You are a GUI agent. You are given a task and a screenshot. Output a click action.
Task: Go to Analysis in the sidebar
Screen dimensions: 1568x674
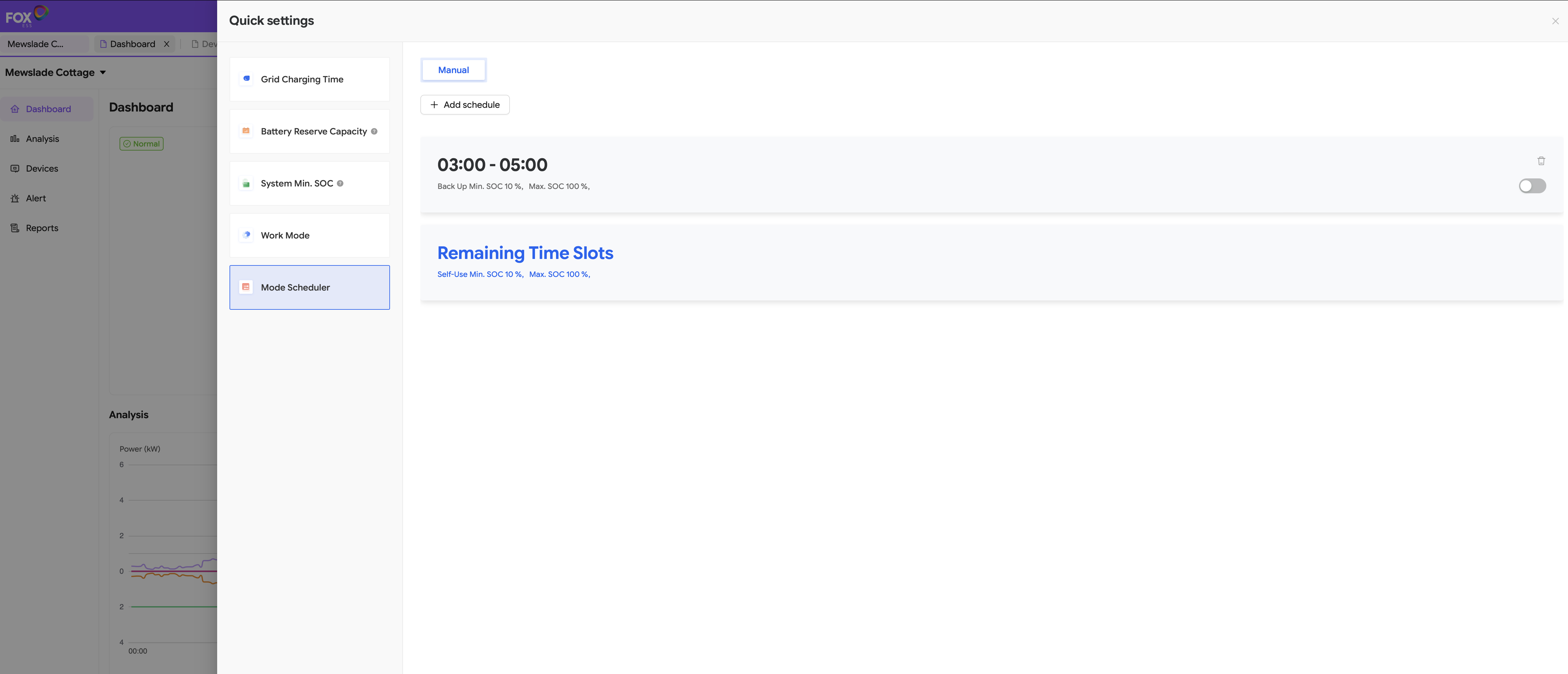(x=42, y=139)
